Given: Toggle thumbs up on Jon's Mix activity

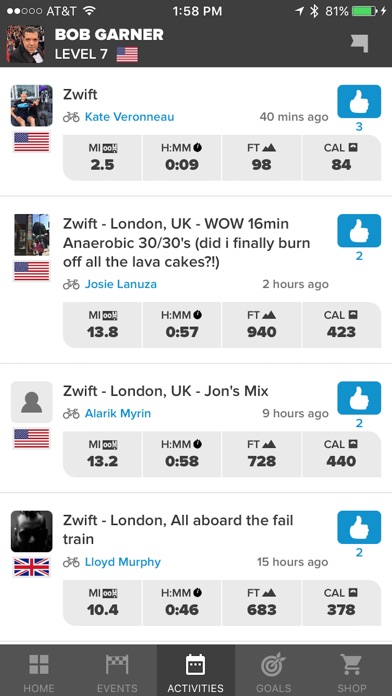Looking at the screenshot, I should [359, 398].
